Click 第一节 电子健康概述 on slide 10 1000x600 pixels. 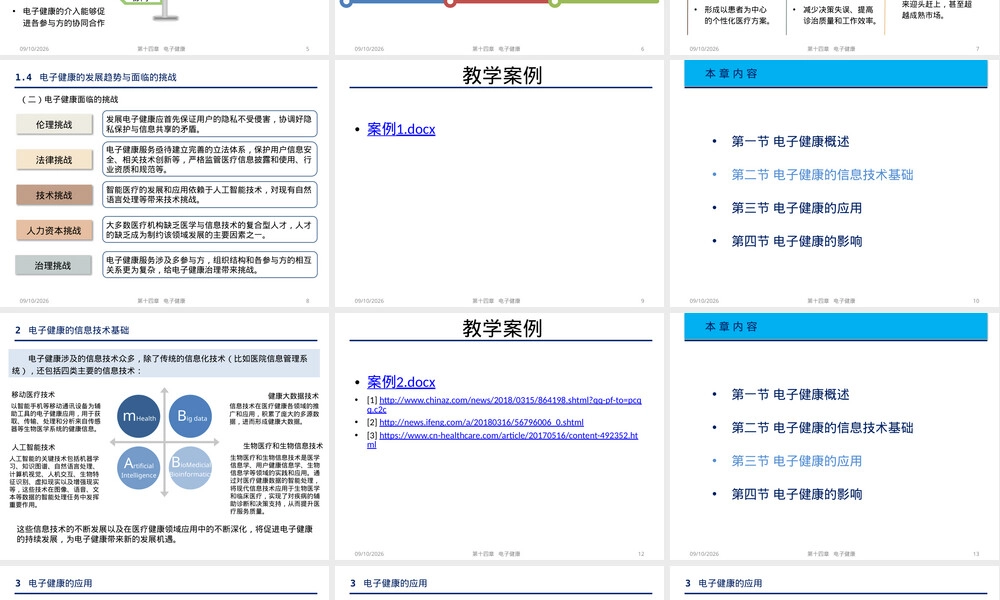(790, 142)
